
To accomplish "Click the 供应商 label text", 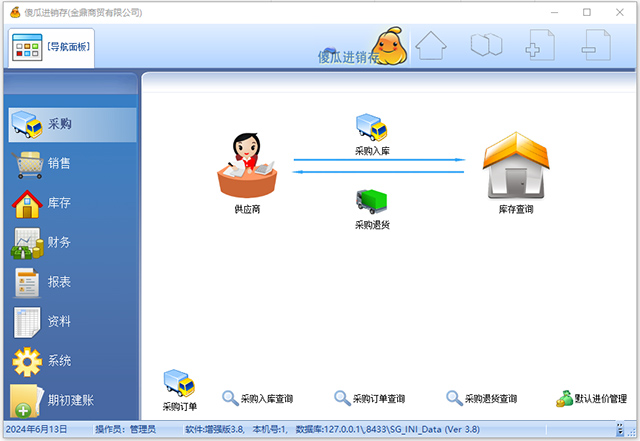I will pyautogui.click(x=247, y=209).
